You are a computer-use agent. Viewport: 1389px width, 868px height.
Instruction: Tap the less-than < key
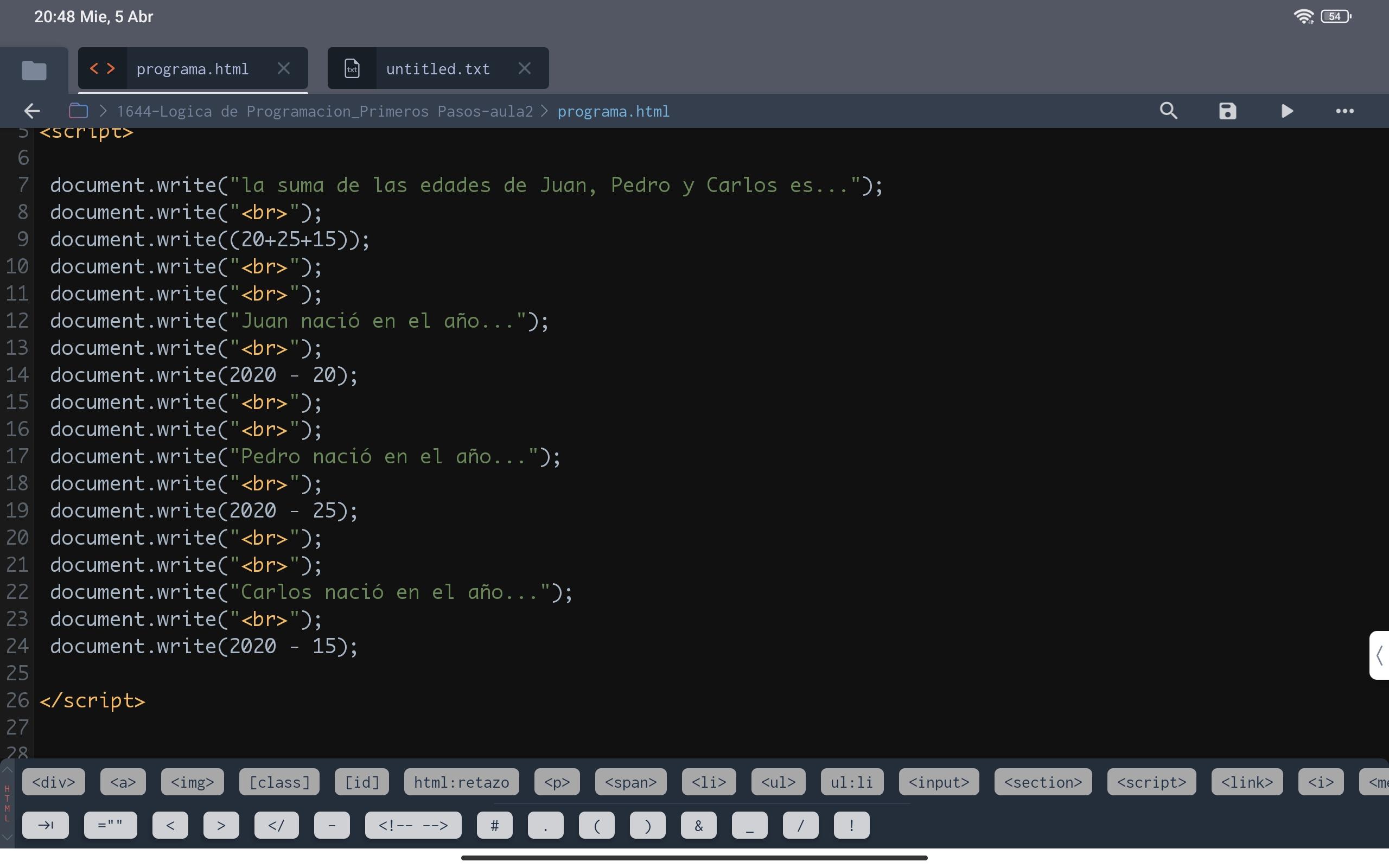(x=170, y=825)
